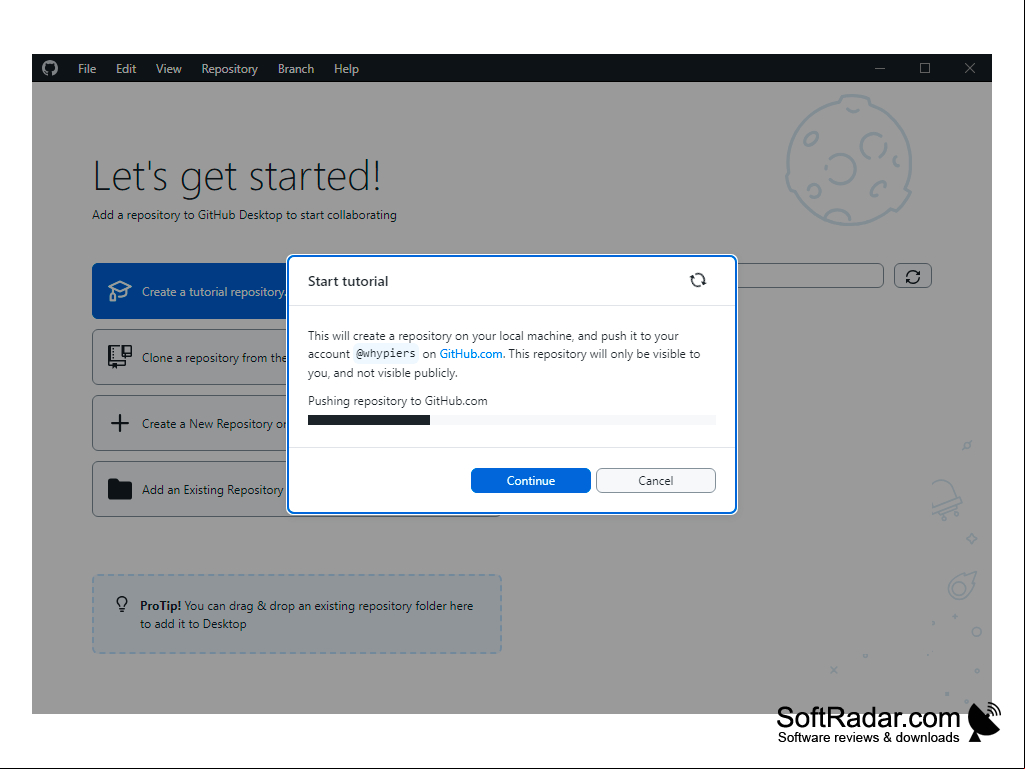This screenshot has width=1025, height=769.
Task: Click the plus icon for new repository
Action: [120, 423]
